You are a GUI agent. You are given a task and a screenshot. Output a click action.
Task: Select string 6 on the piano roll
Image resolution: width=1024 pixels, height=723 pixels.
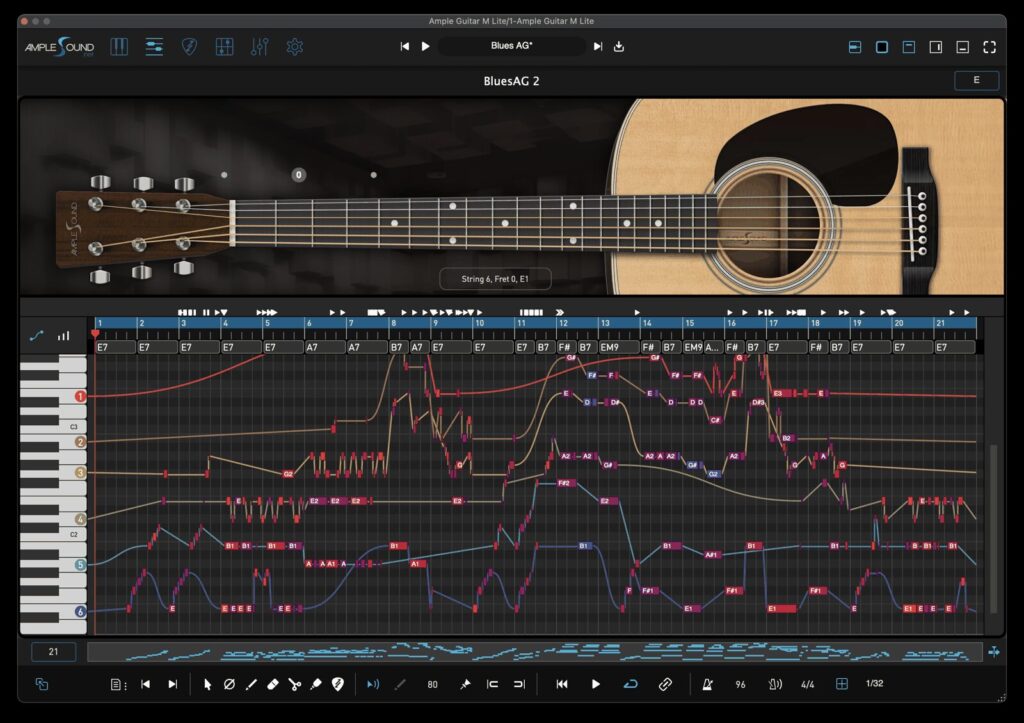(80, 611)
